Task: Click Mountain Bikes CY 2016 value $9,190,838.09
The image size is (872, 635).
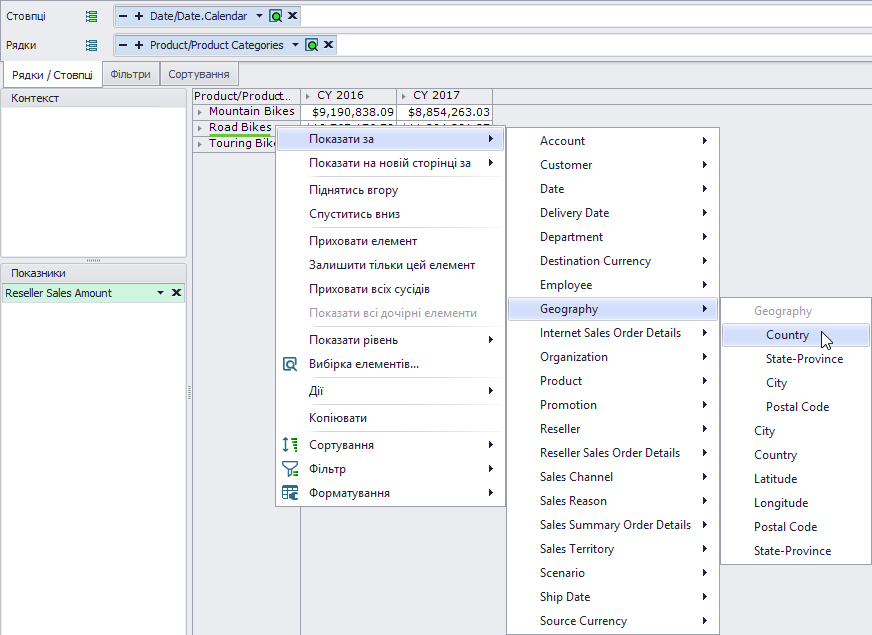Action: tap(349, 112)
